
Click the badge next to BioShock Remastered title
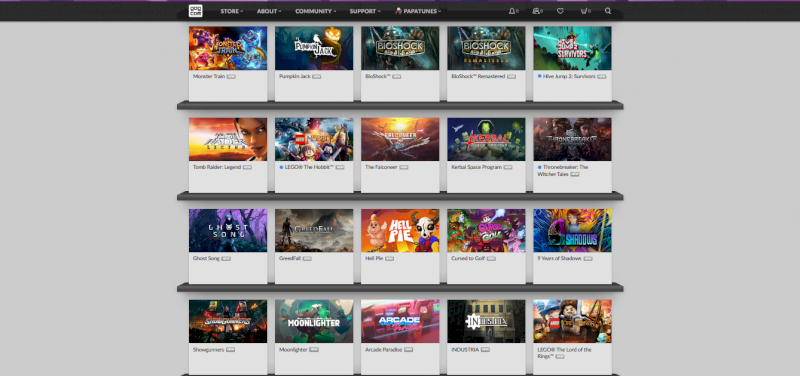tap(511, 77)
